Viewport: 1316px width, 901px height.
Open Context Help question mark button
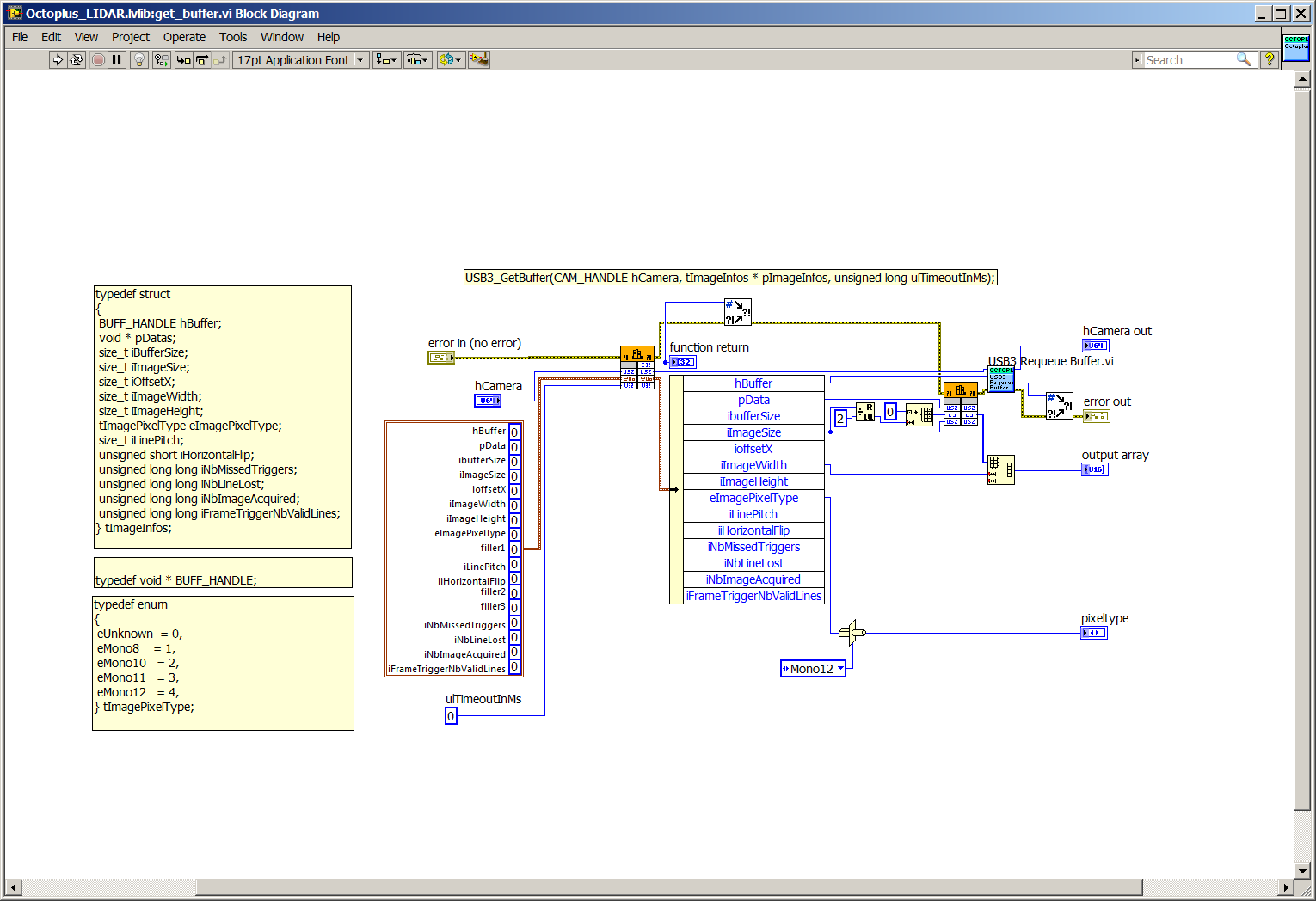(1269, 60)
